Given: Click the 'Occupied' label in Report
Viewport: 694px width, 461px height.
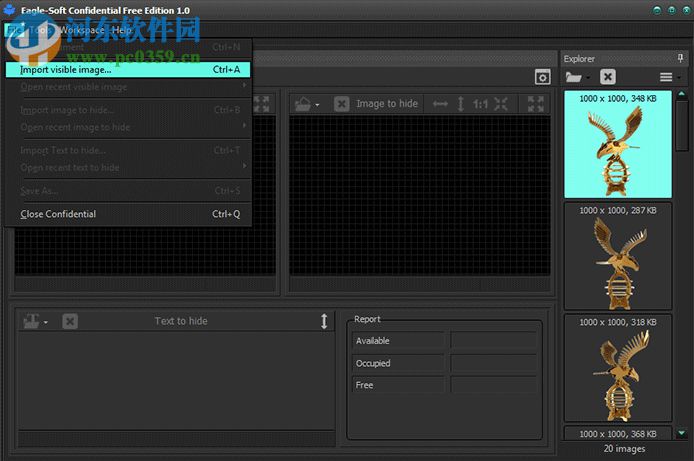Looking at the screenshot, I should click(373, 363).
